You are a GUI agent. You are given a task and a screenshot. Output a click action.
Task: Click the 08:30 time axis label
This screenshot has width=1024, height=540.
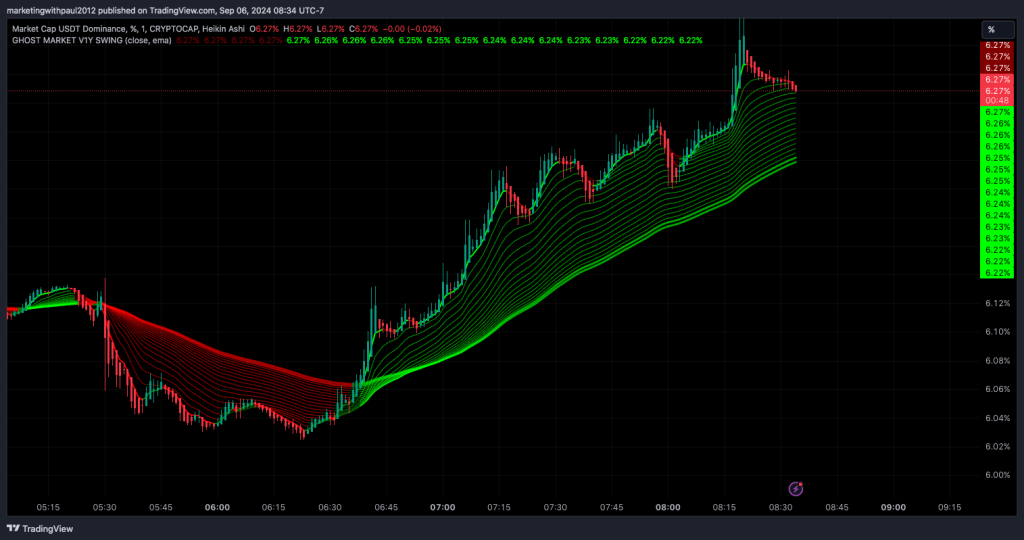click(x=780, y=507)
